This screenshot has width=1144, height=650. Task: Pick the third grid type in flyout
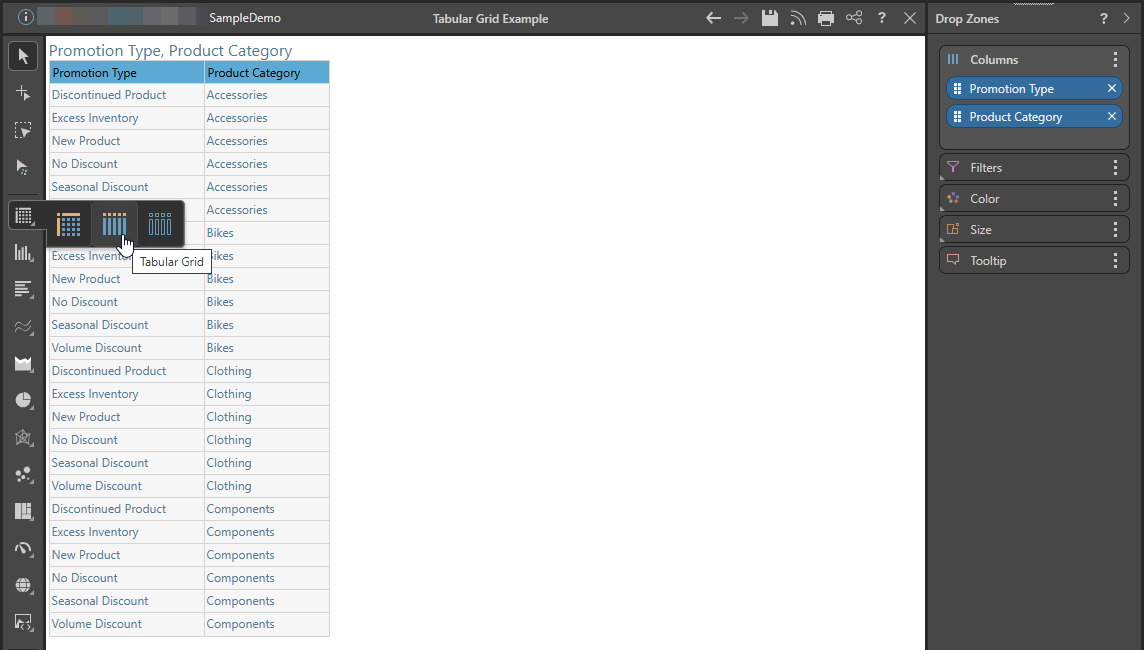(x=160, y=224)
